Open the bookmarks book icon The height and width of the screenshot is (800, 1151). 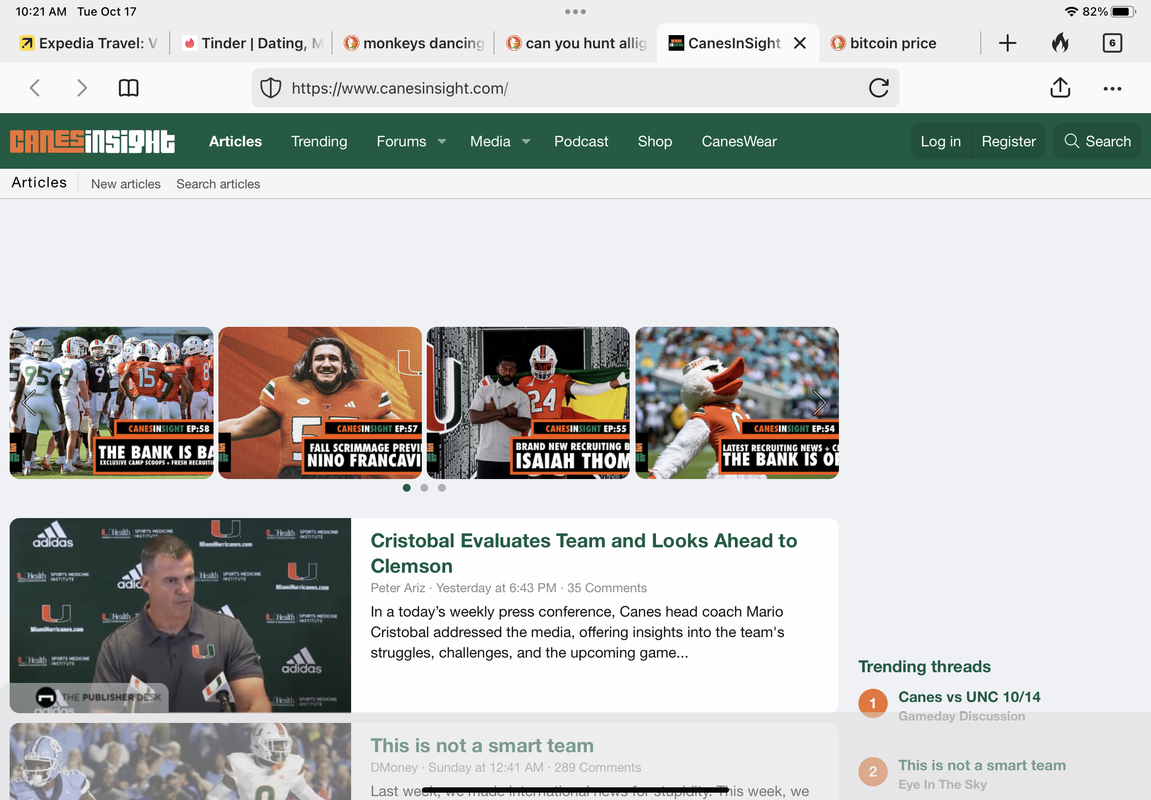coord(129,88)
